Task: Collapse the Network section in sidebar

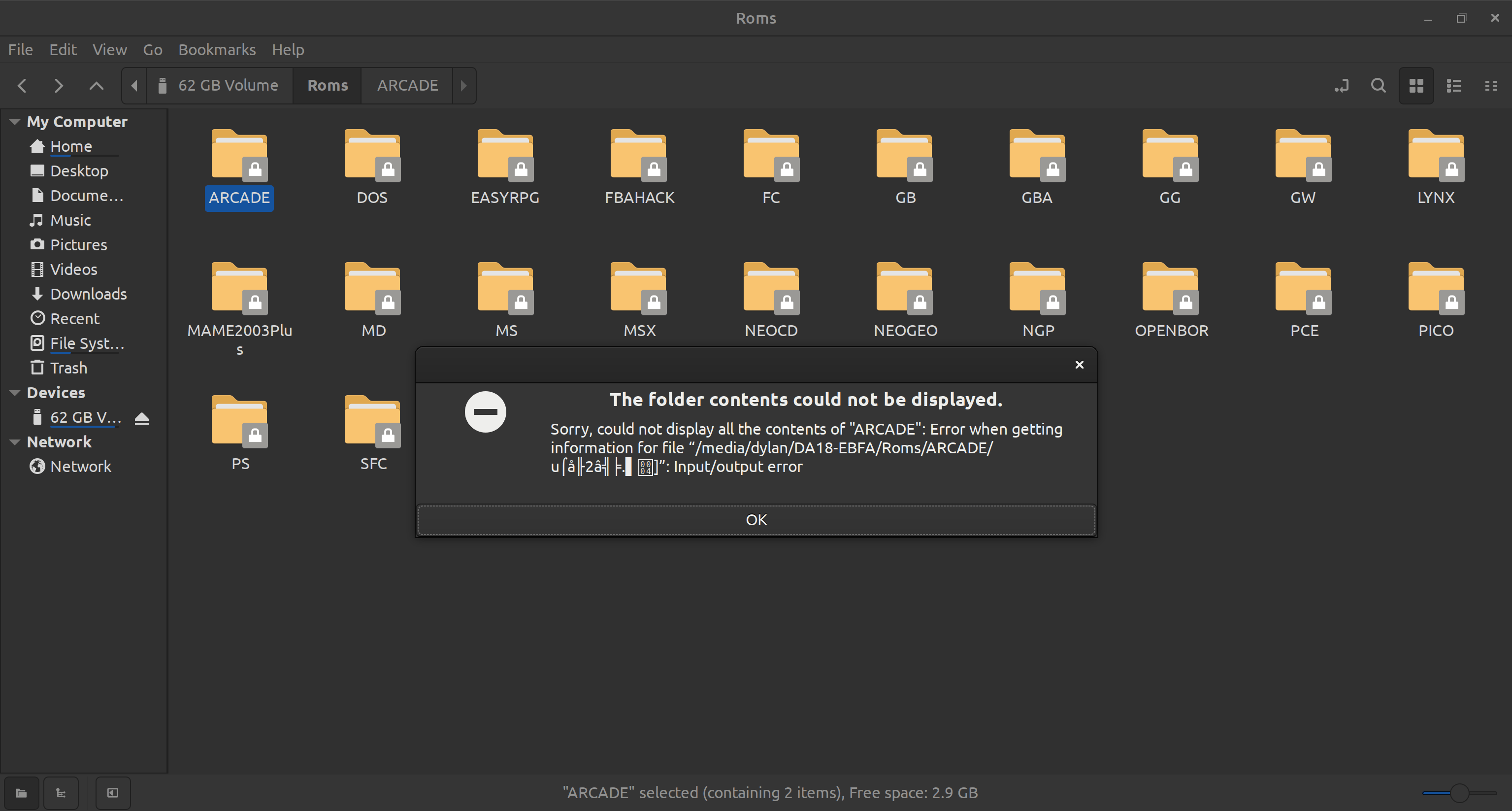Action: [x=15, y=442]
